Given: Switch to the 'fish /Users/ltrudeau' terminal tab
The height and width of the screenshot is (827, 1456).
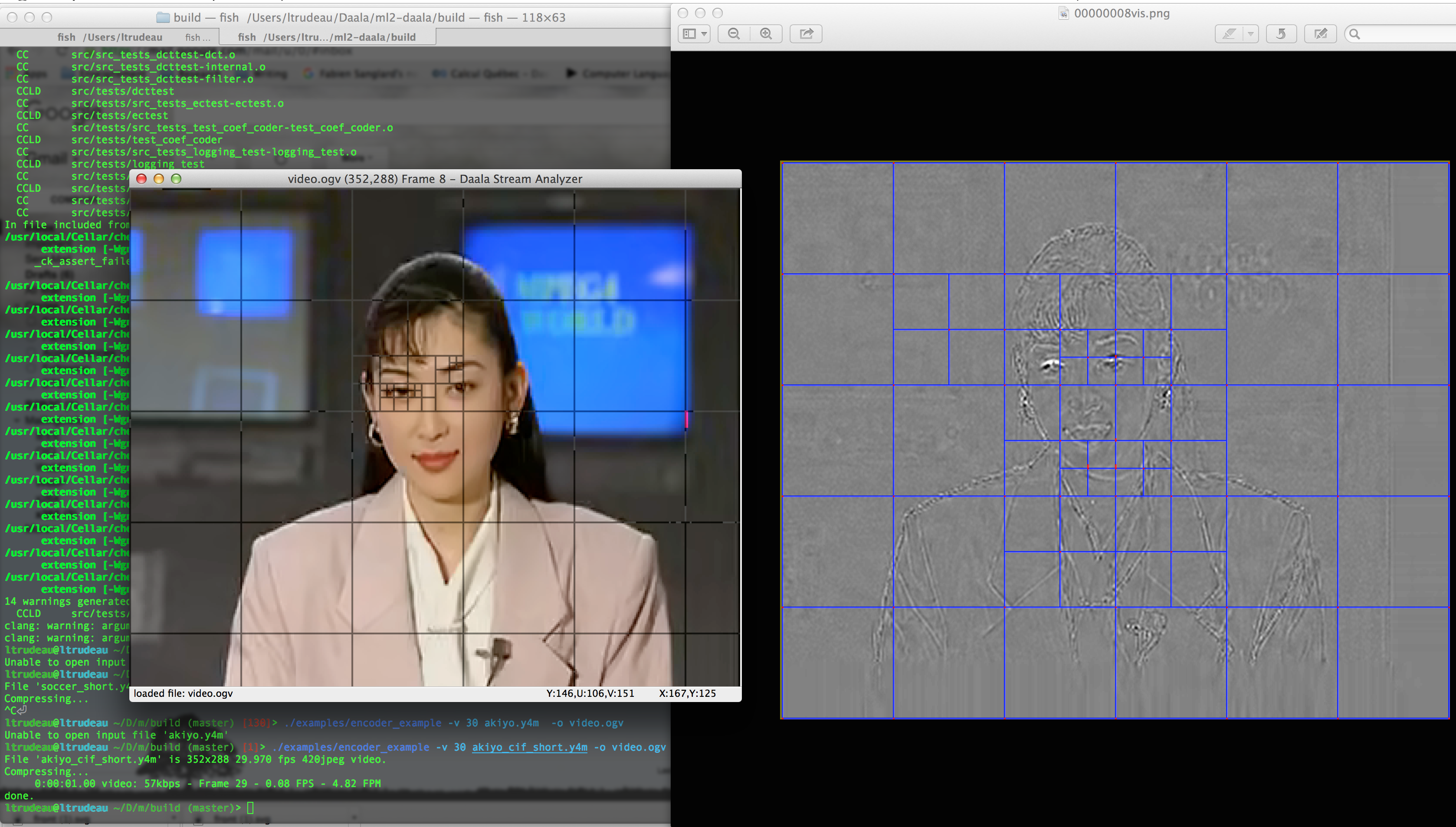Looking at the screenshot, I should [x=110, y=37].
